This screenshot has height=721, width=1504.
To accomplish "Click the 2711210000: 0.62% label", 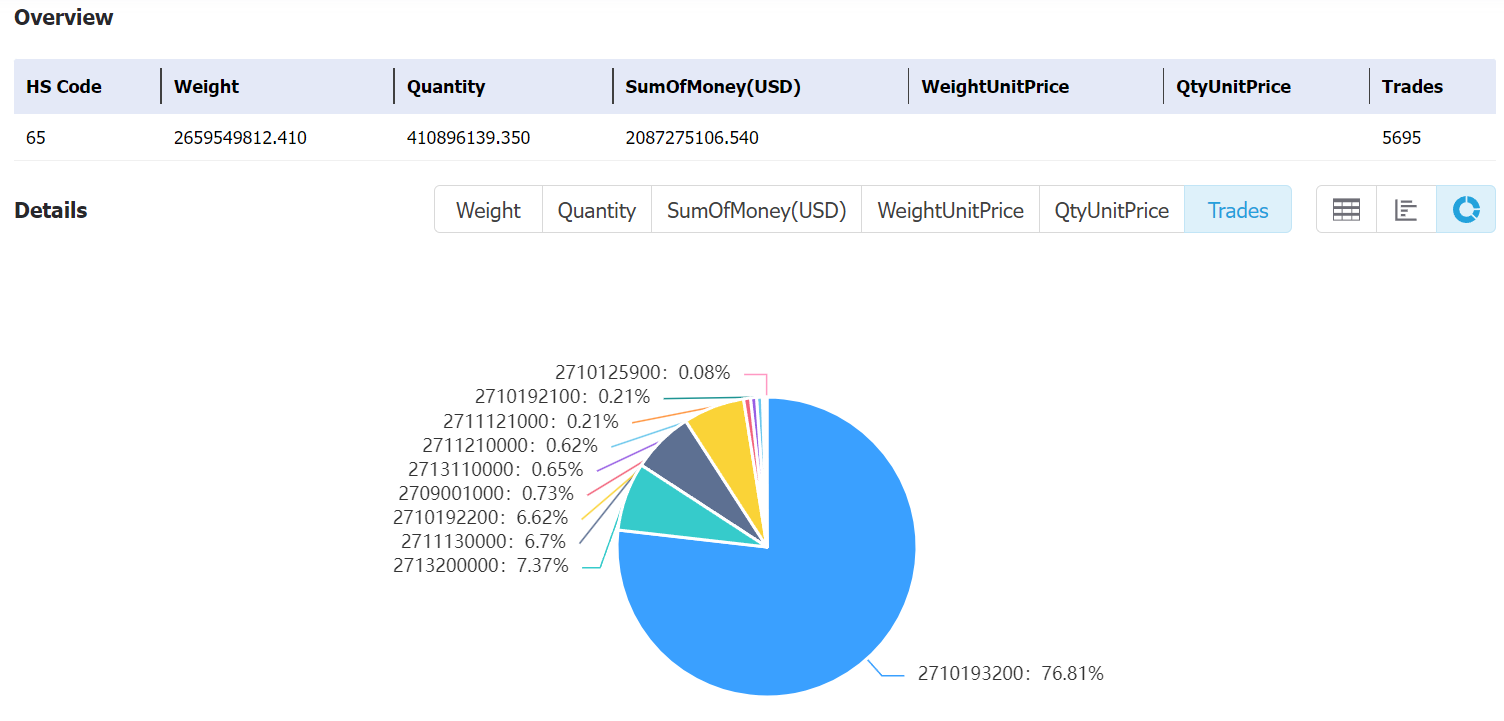I will tap(510, 445).
